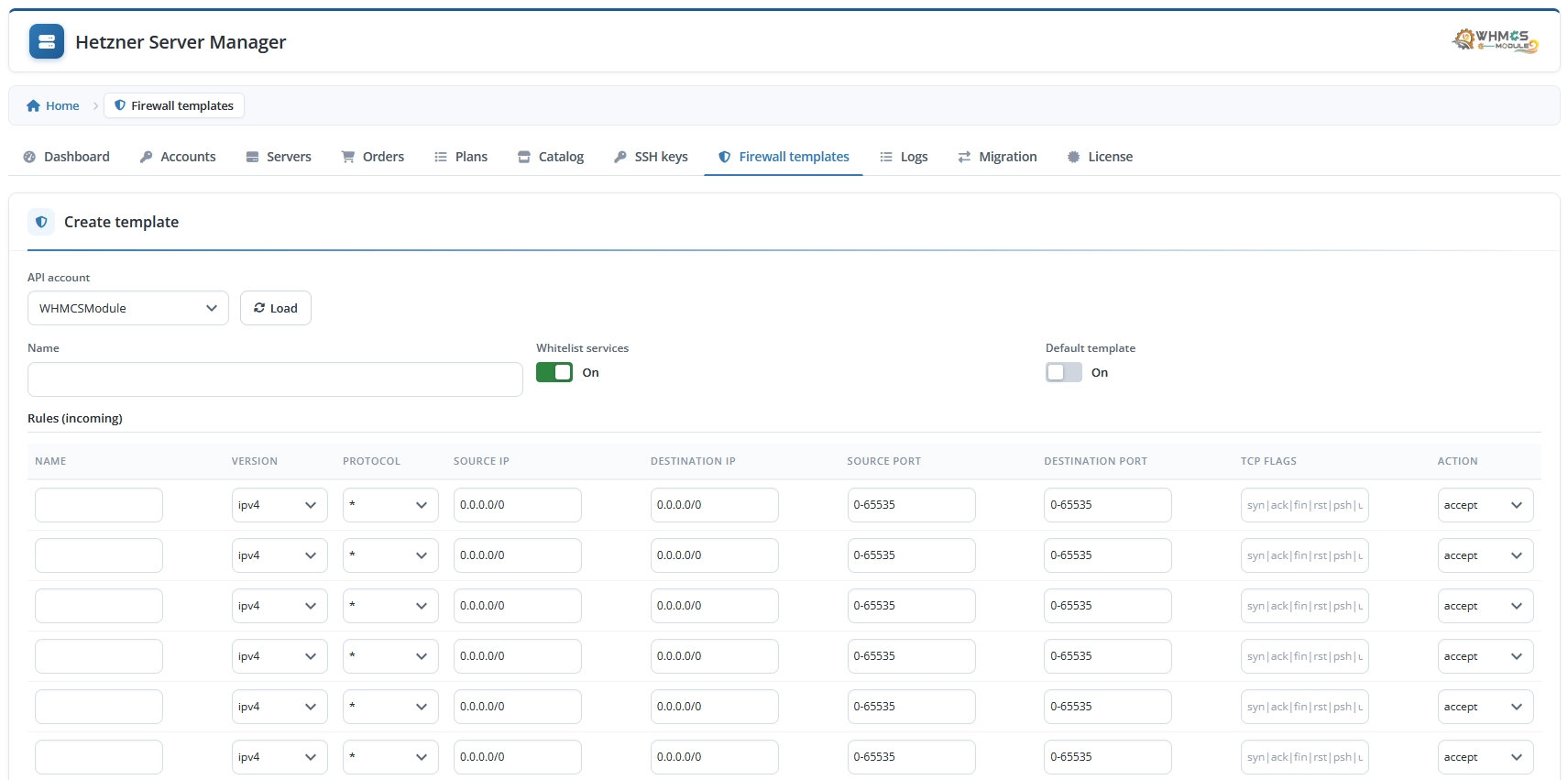Screen dimensions: 1568x780
Task: Open the first rule's accept action dropdown
Action: (x=1486, y=505)
